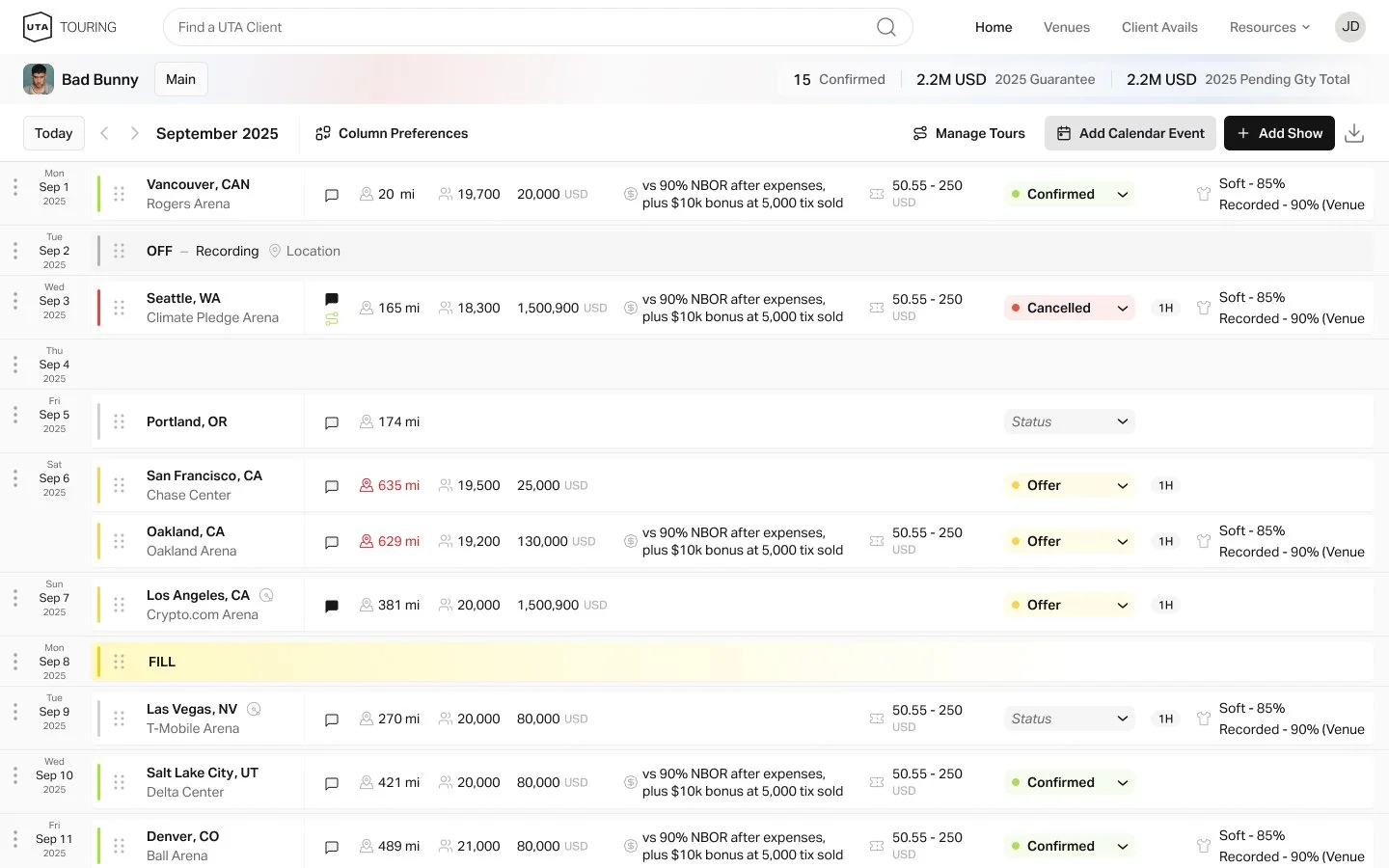
Task: Open the Offer status dropdown for Los Angeles
Action: [x=1070, y=605]
